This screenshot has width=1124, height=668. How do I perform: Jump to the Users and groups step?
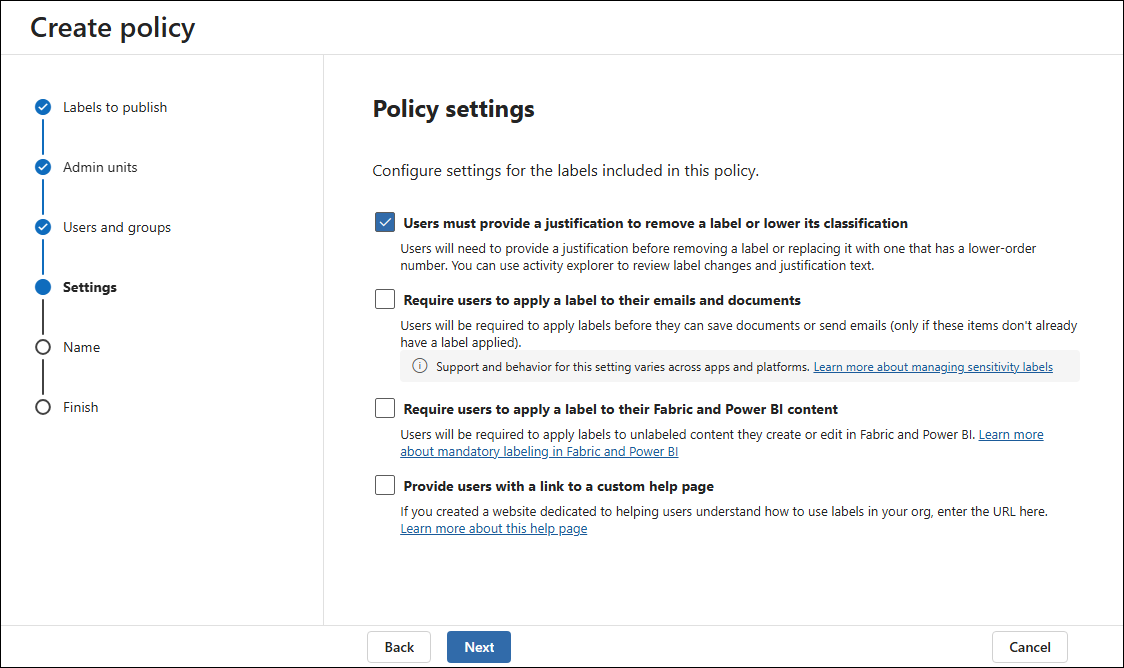point(117,227)
